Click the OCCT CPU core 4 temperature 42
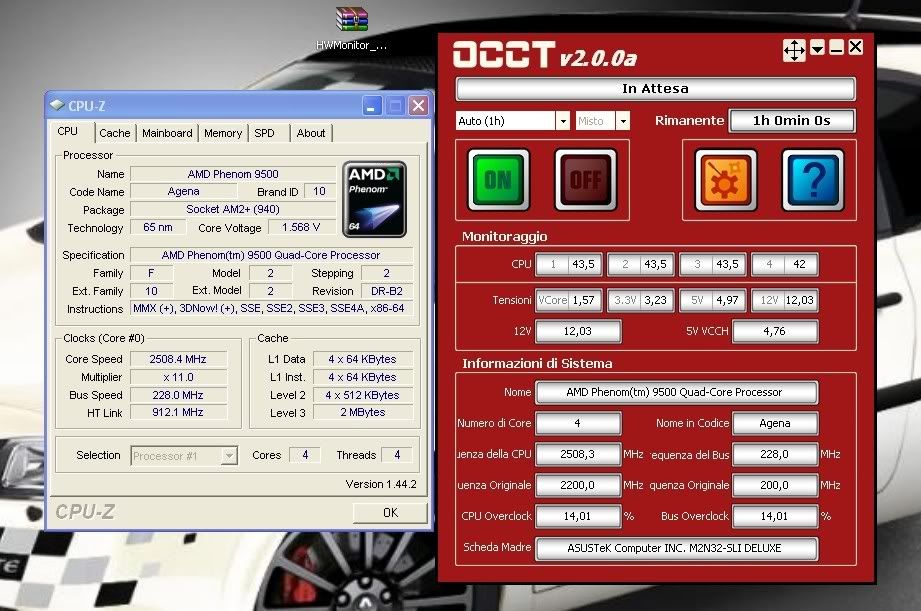 tap(799, 264)
